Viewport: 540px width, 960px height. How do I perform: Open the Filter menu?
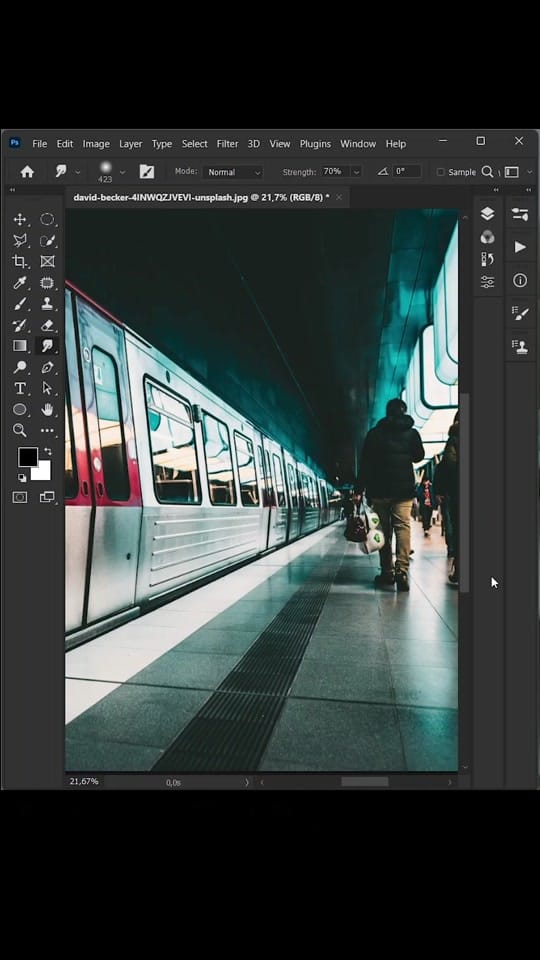227,144
